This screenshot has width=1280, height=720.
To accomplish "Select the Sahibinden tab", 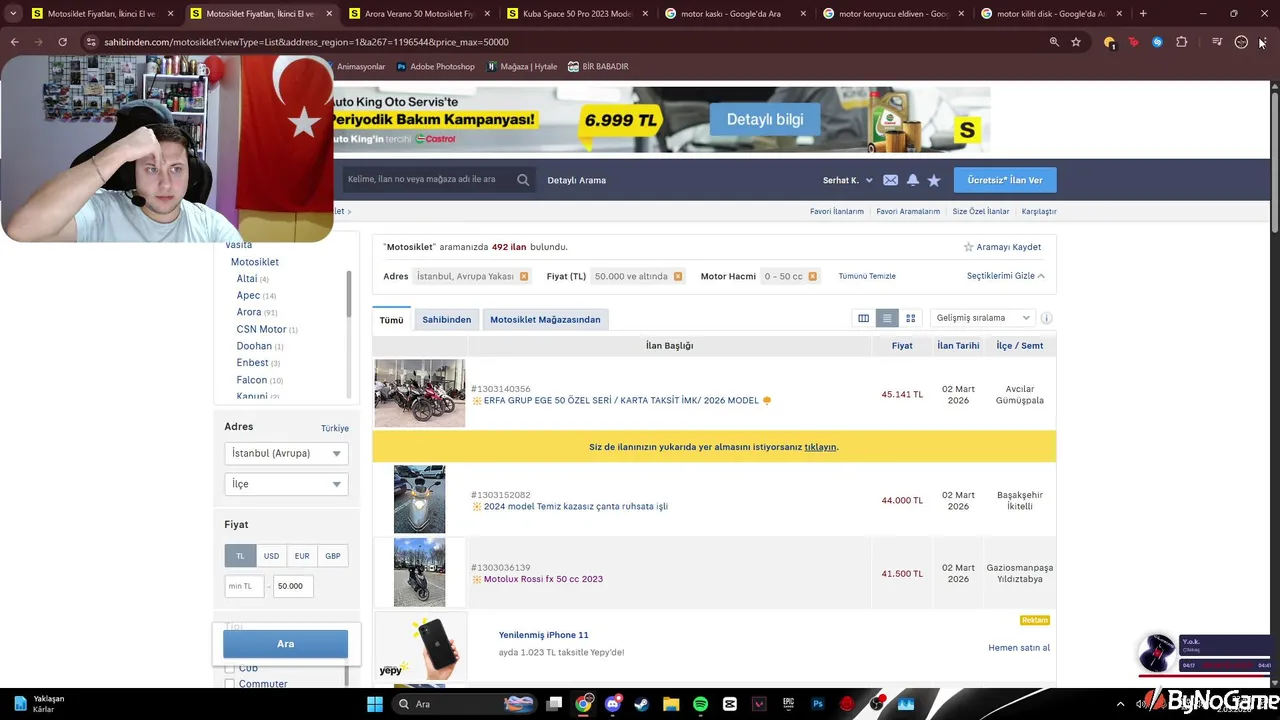I will click(446, 320).
